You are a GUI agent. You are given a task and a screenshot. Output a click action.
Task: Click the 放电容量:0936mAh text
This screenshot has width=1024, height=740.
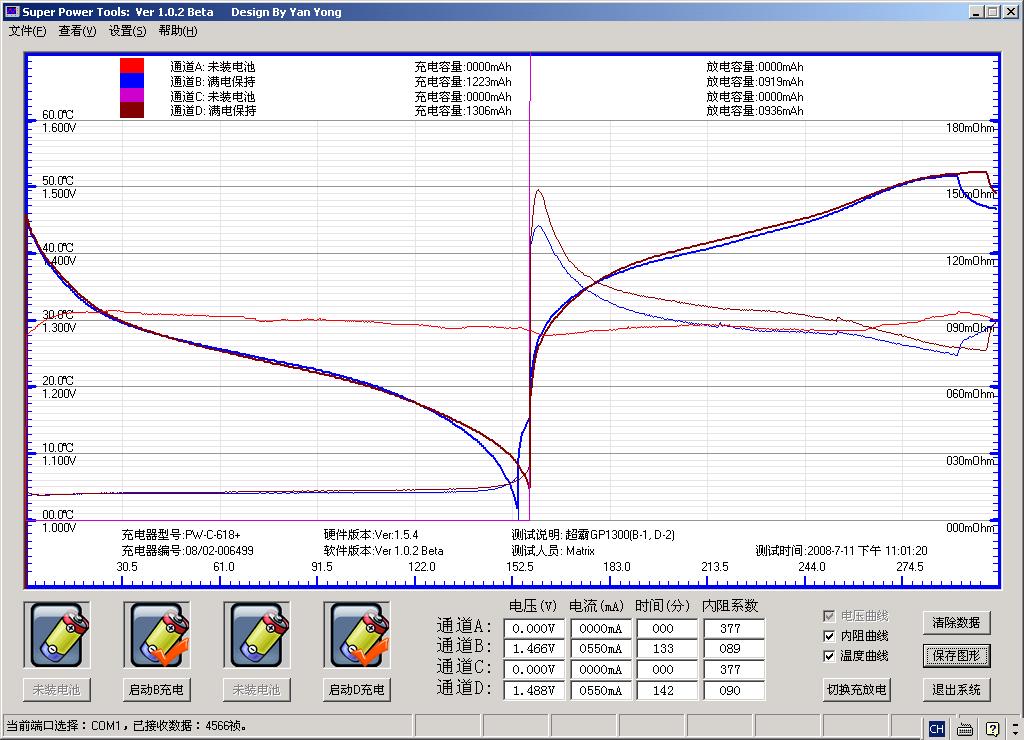pyautogui.click(x=755, y=110)
